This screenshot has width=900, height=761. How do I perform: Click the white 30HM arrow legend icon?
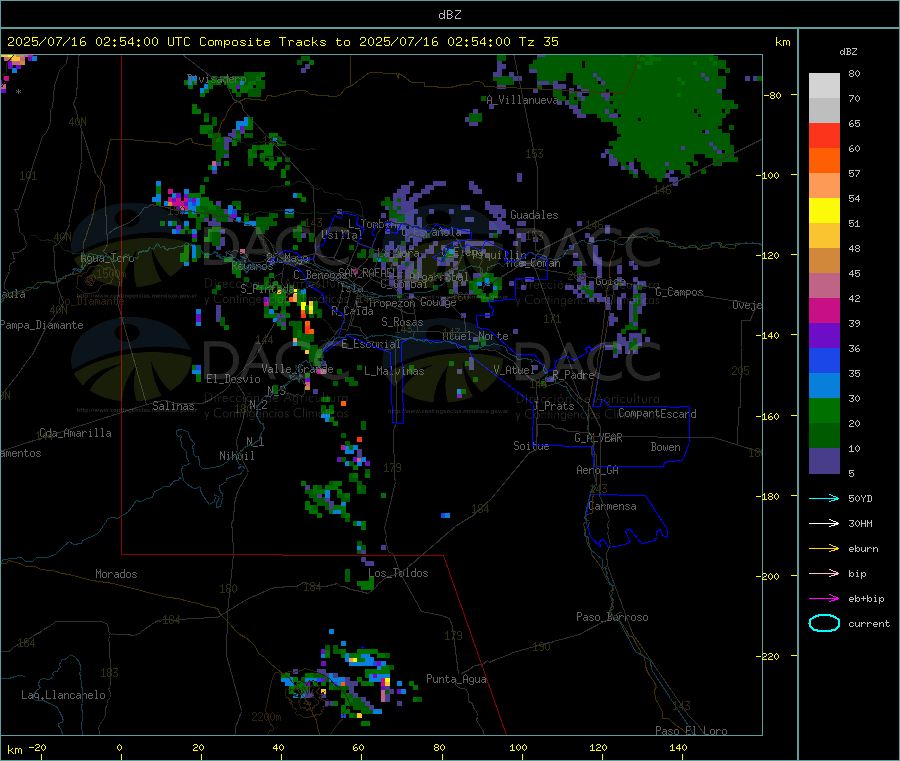pos(824,523)
